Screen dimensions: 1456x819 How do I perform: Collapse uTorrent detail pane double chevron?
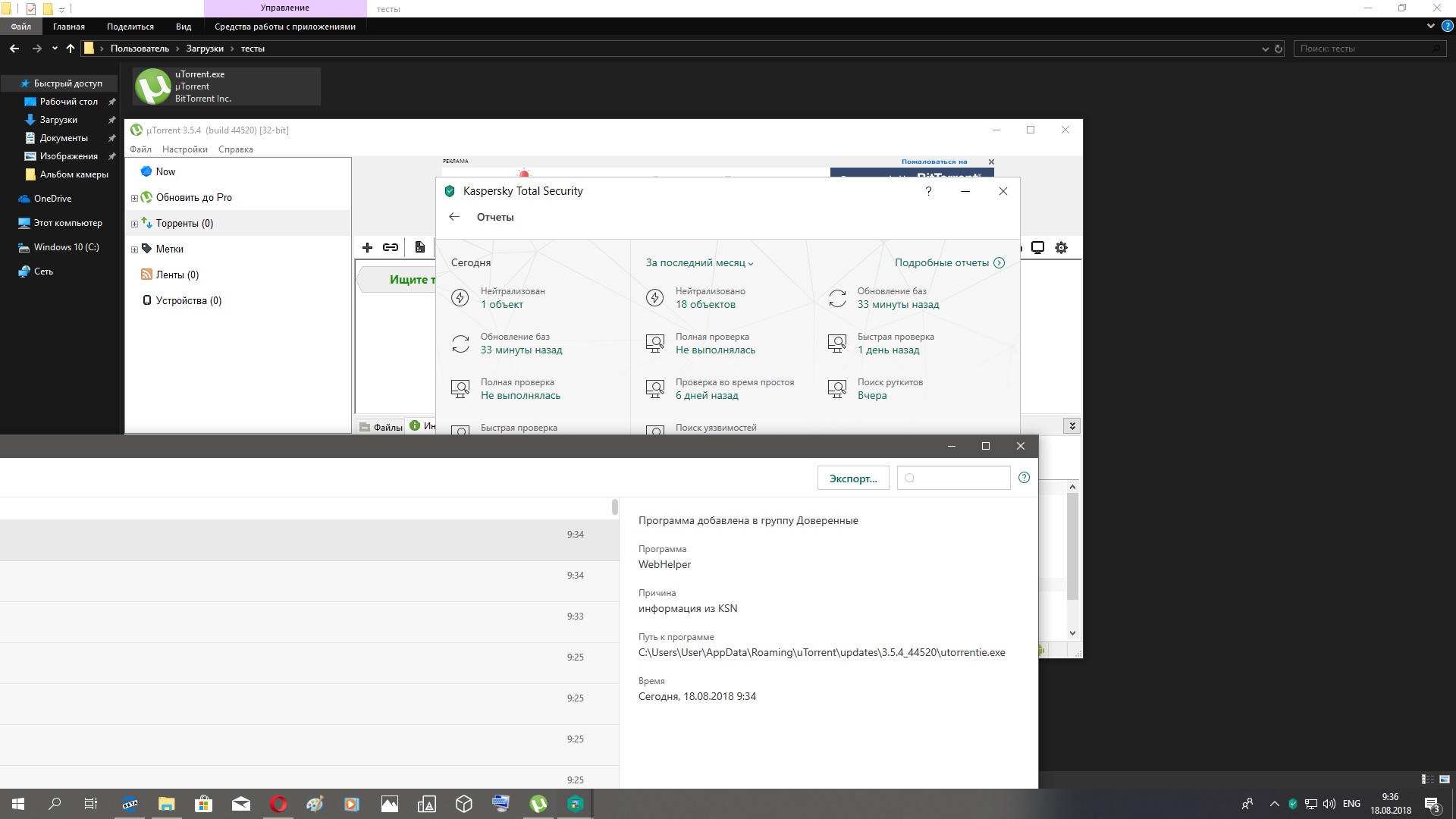point(1072,426)
